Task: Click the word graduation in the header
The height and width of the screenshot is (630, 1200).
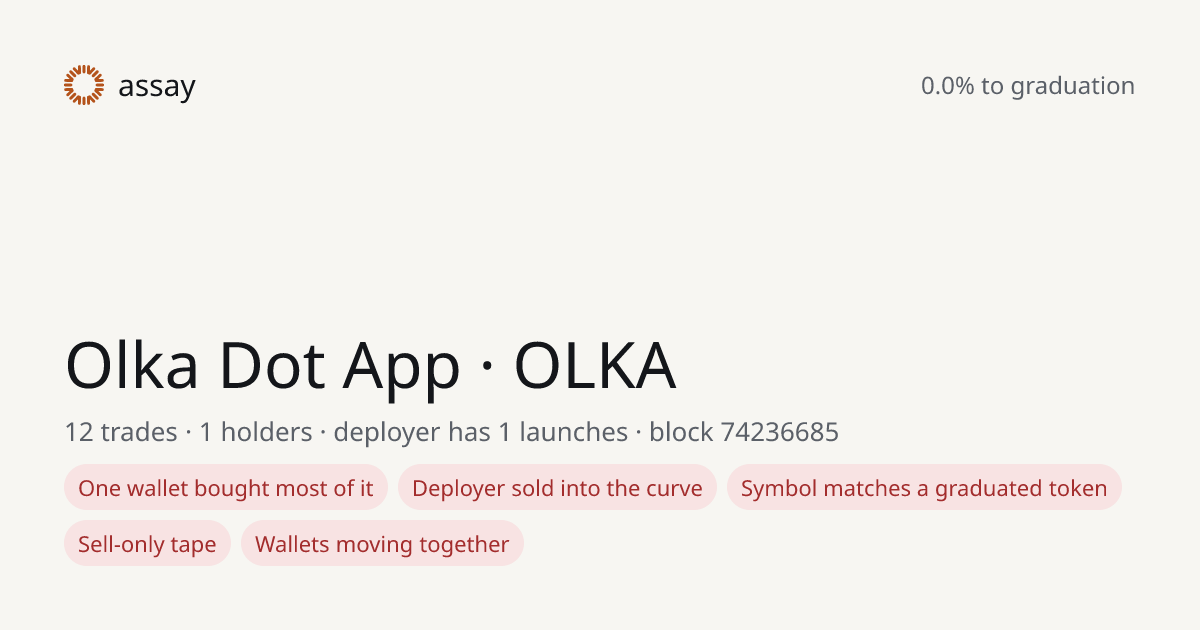Action: pos(1072,87)
